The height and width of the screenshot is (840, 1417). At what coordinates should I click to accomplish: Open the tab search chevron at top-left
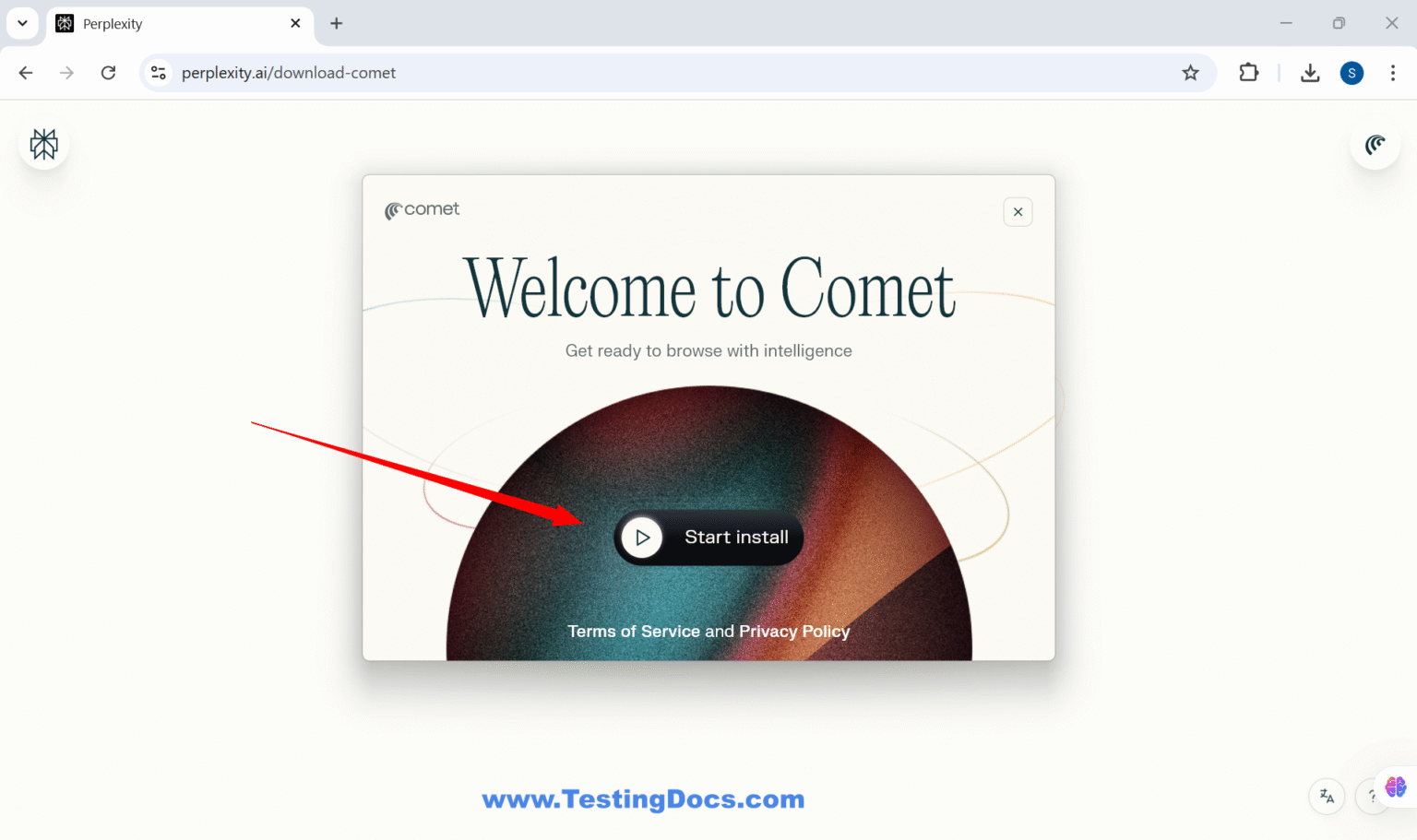22,23
